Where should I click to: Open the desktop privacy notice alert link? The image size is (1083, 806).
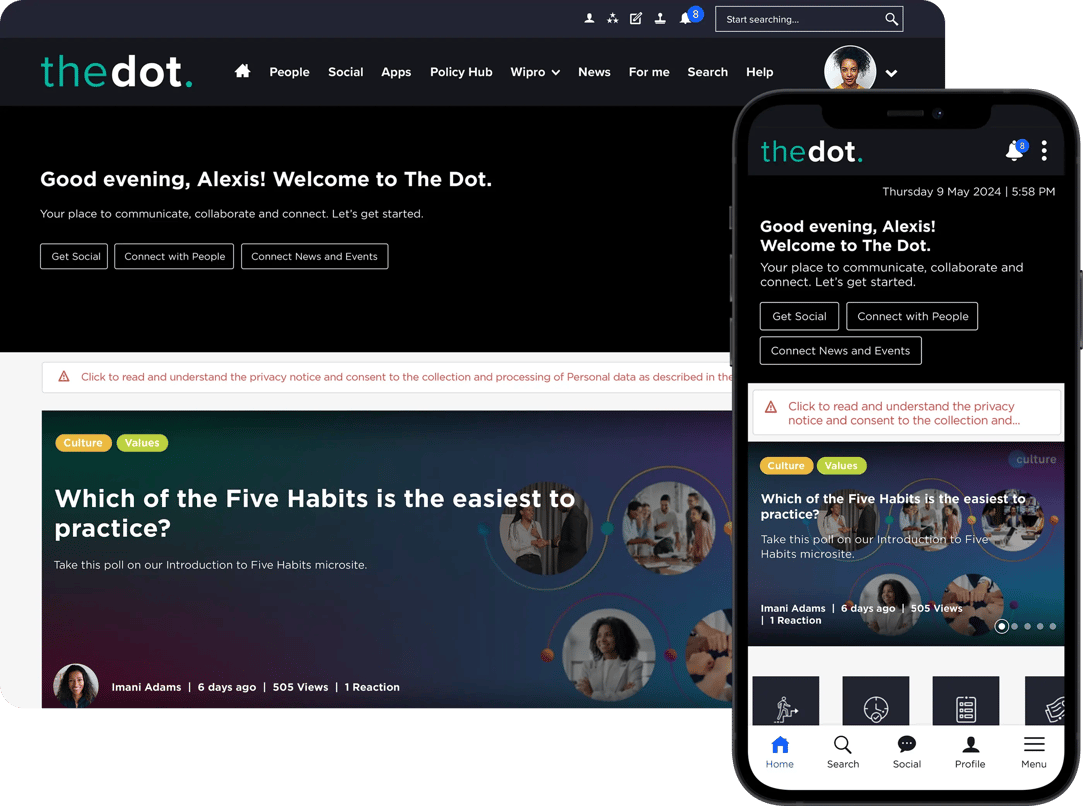(405, 377)
